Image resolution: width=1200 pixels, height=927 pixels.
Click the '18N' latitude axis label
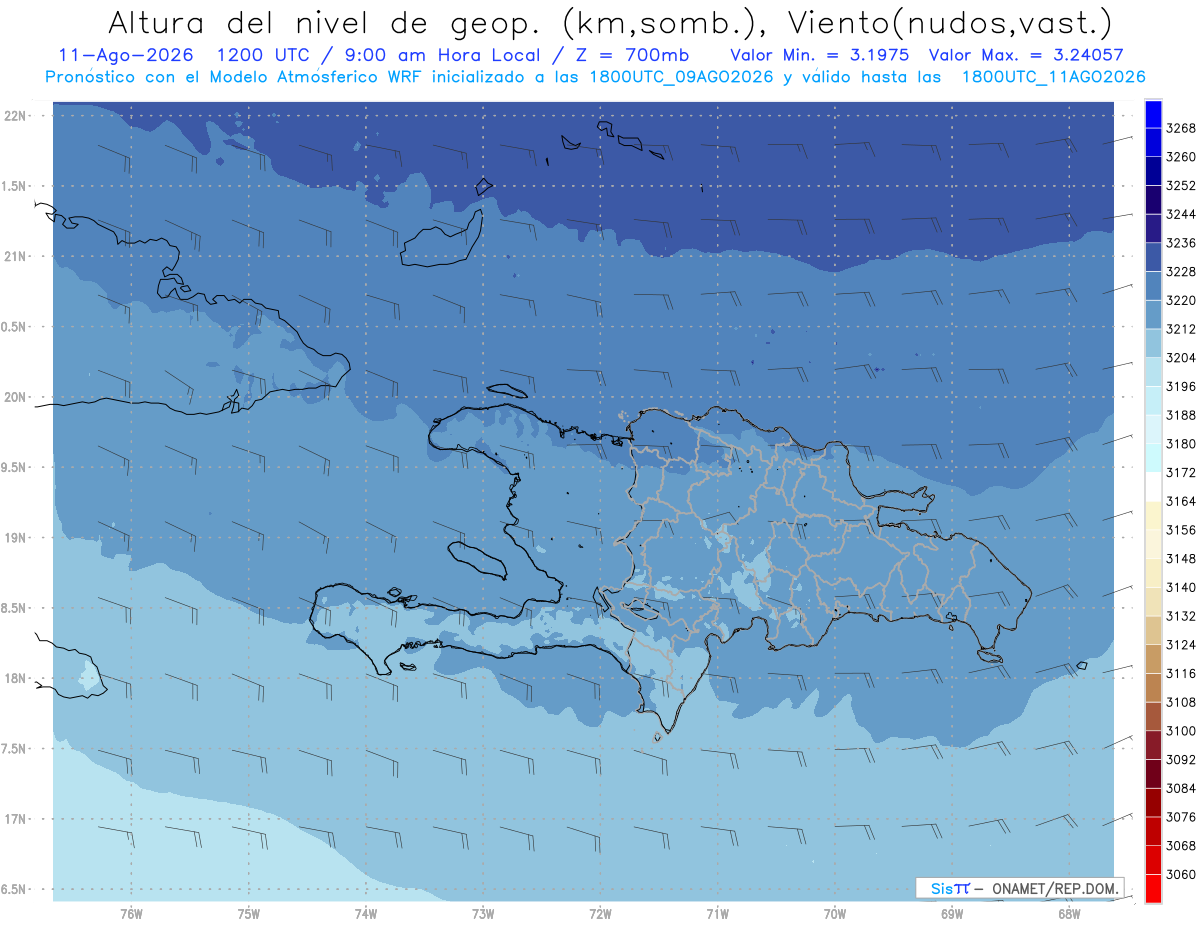(16, 678)
